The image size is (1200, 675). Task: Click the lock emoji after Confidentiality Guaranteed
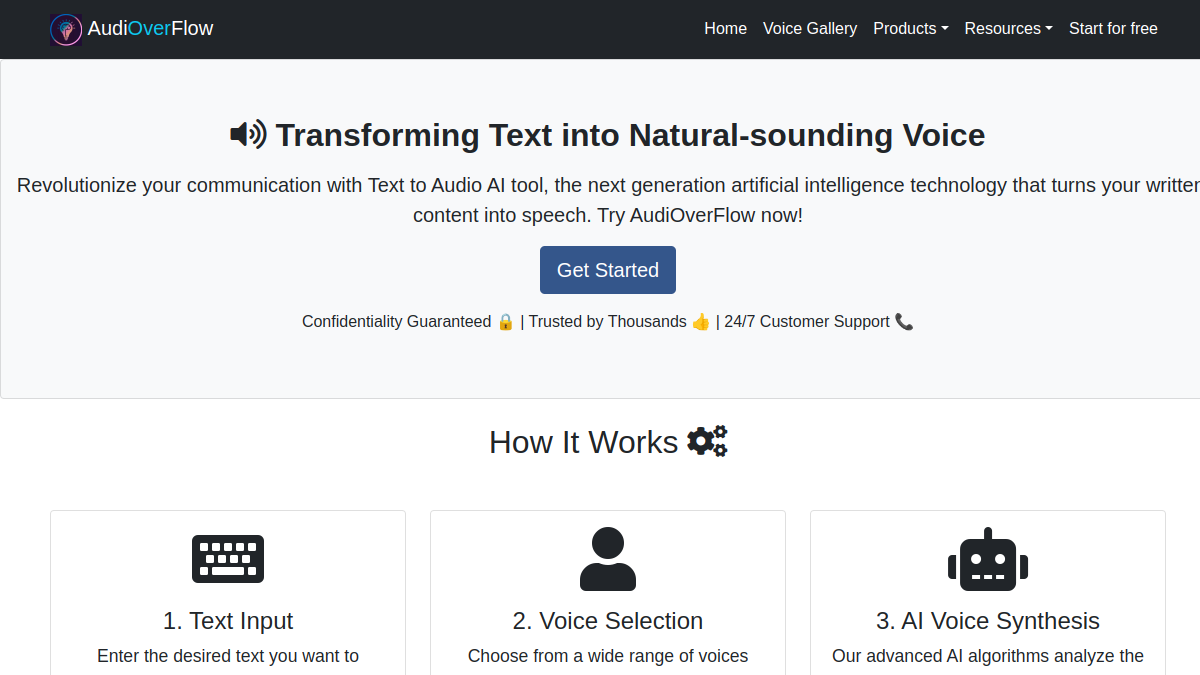click(505, 322)
